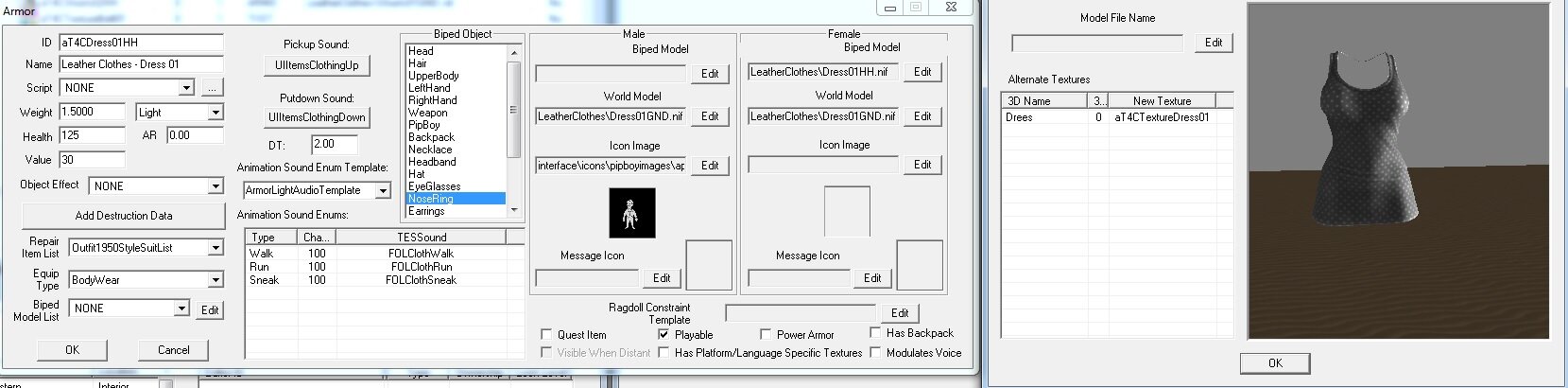1568x388 pixels.
Task: Click OK in the model preview window
Action: tap(1275, 363)
